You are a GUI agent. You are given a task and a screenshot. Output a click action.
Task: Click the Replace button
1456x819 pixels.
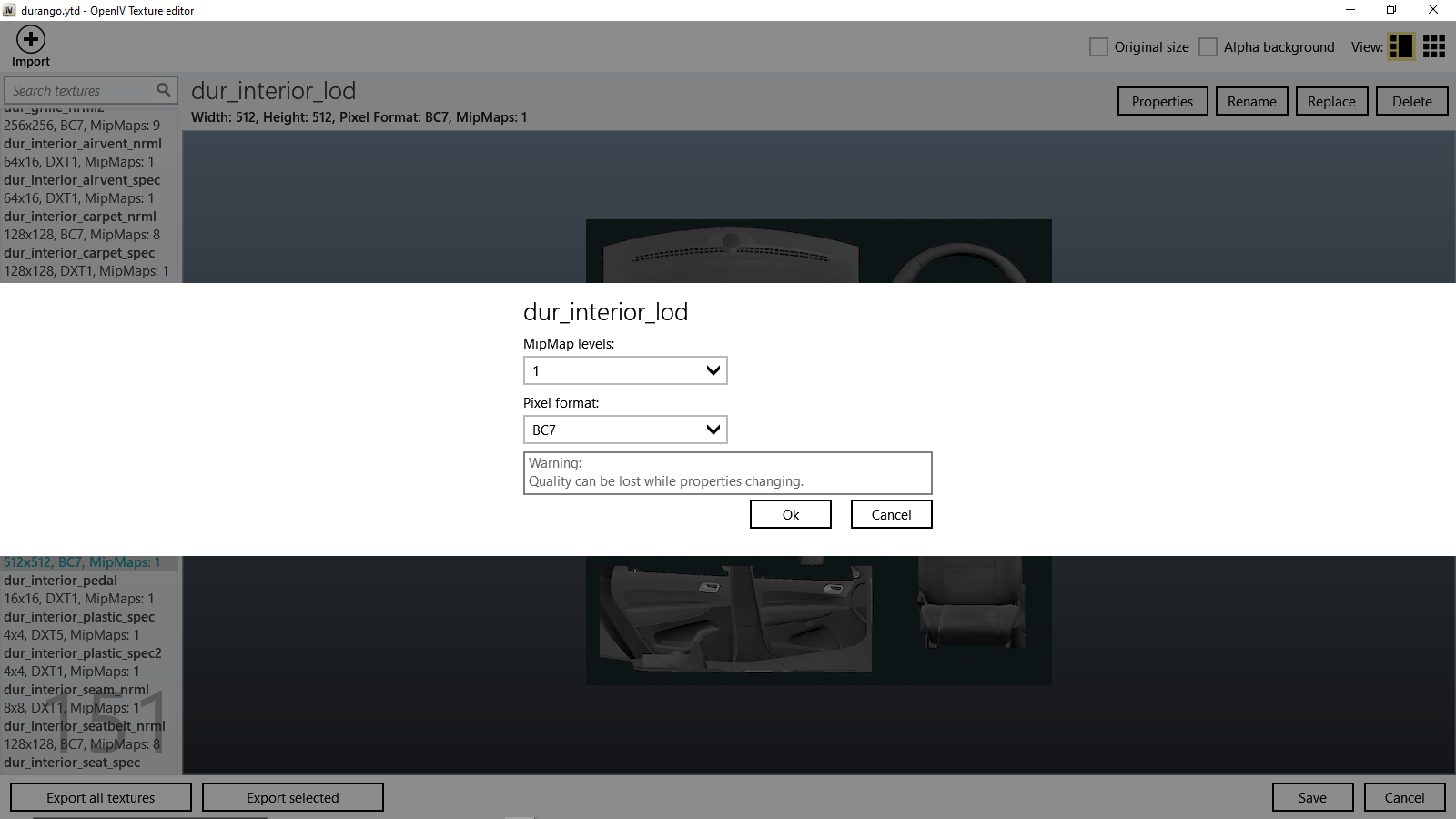(1331, 101)
